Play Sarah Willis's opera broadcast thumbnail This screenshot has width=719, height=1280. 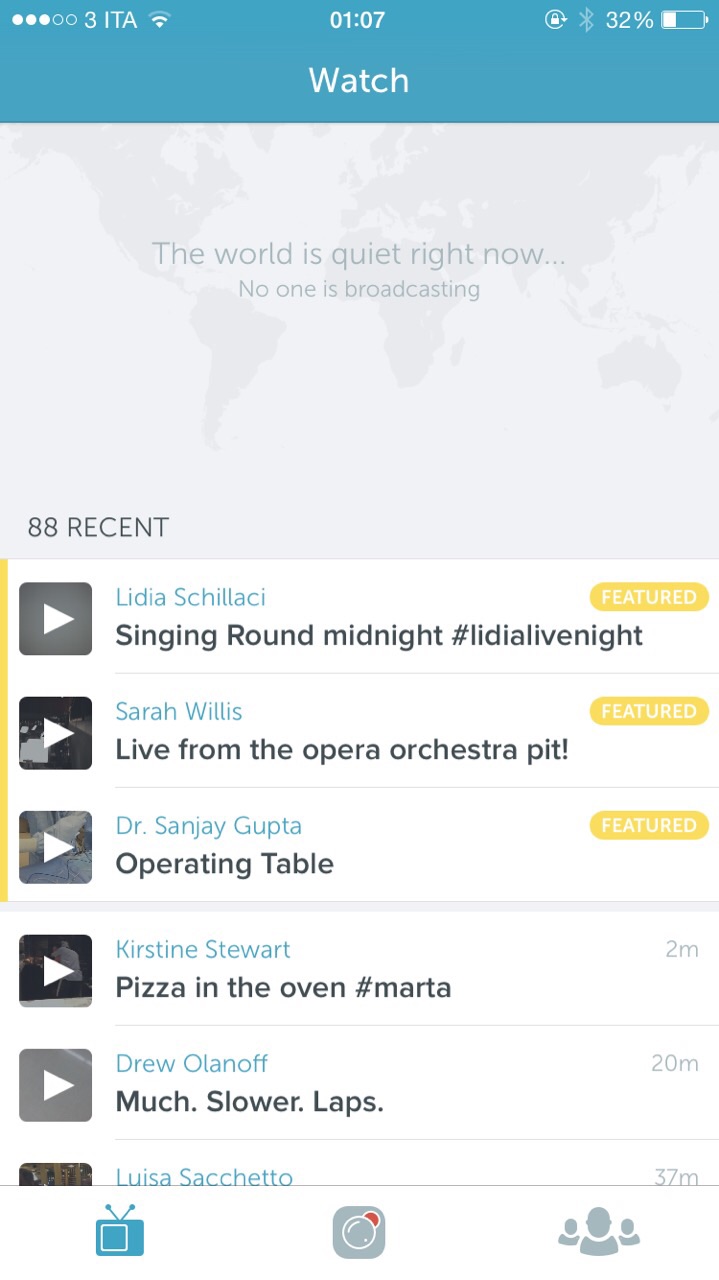pos(56,733)
